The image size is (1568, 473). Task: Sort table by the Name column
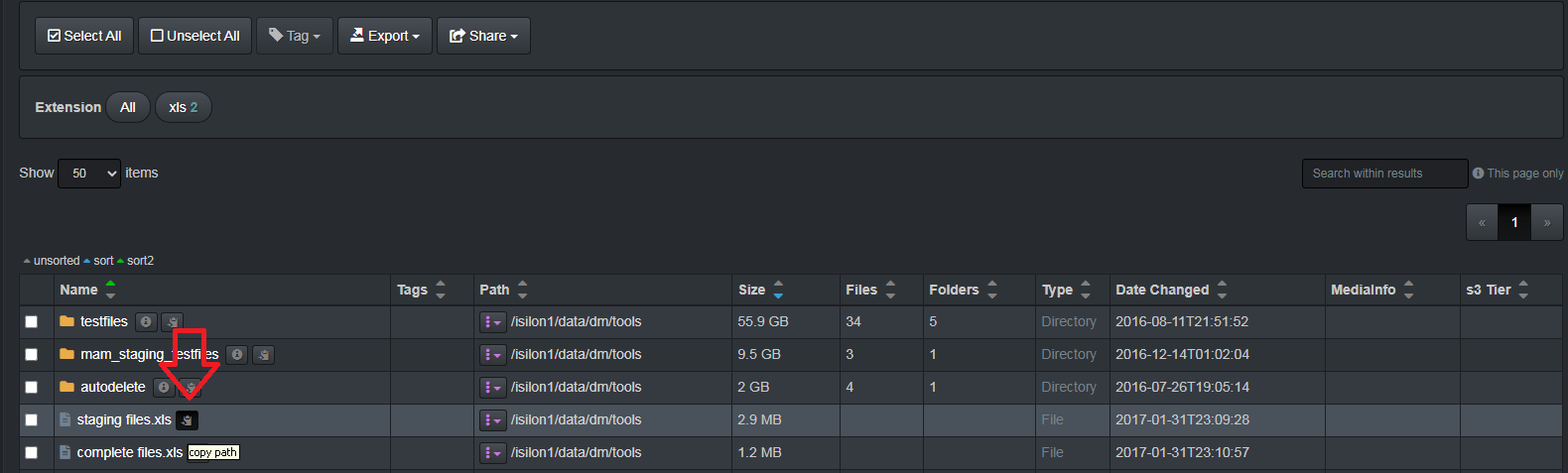click(x=110, y=290)
